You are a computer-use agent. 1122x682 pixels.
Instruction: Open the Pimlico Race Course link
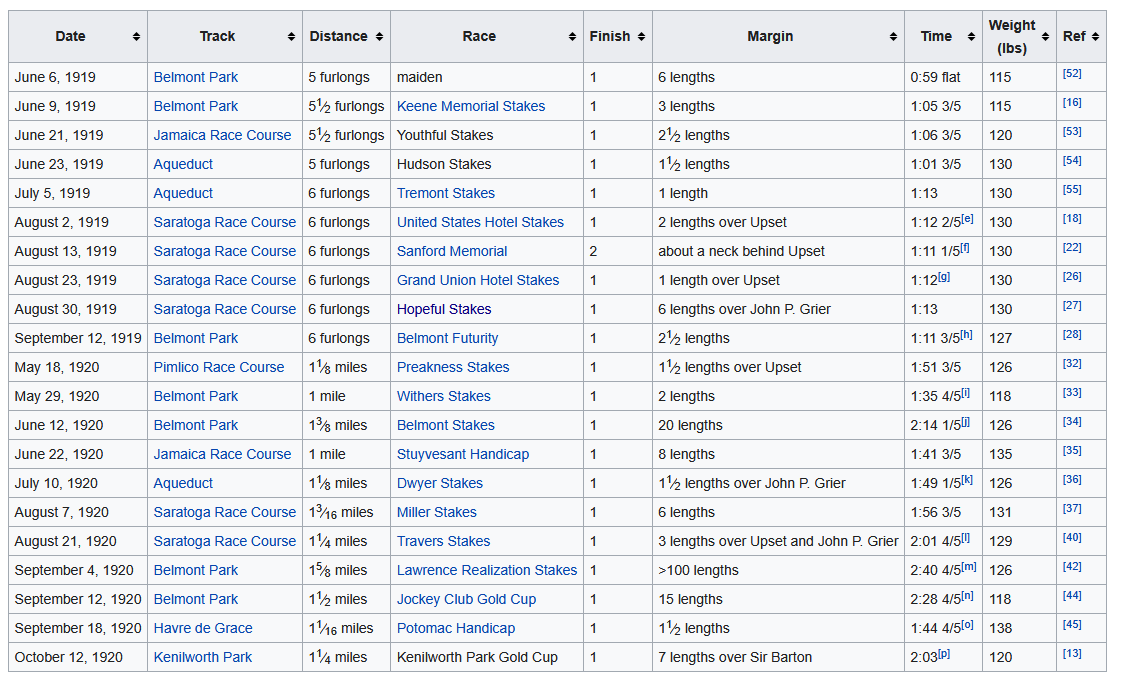(x=219, y=367)
